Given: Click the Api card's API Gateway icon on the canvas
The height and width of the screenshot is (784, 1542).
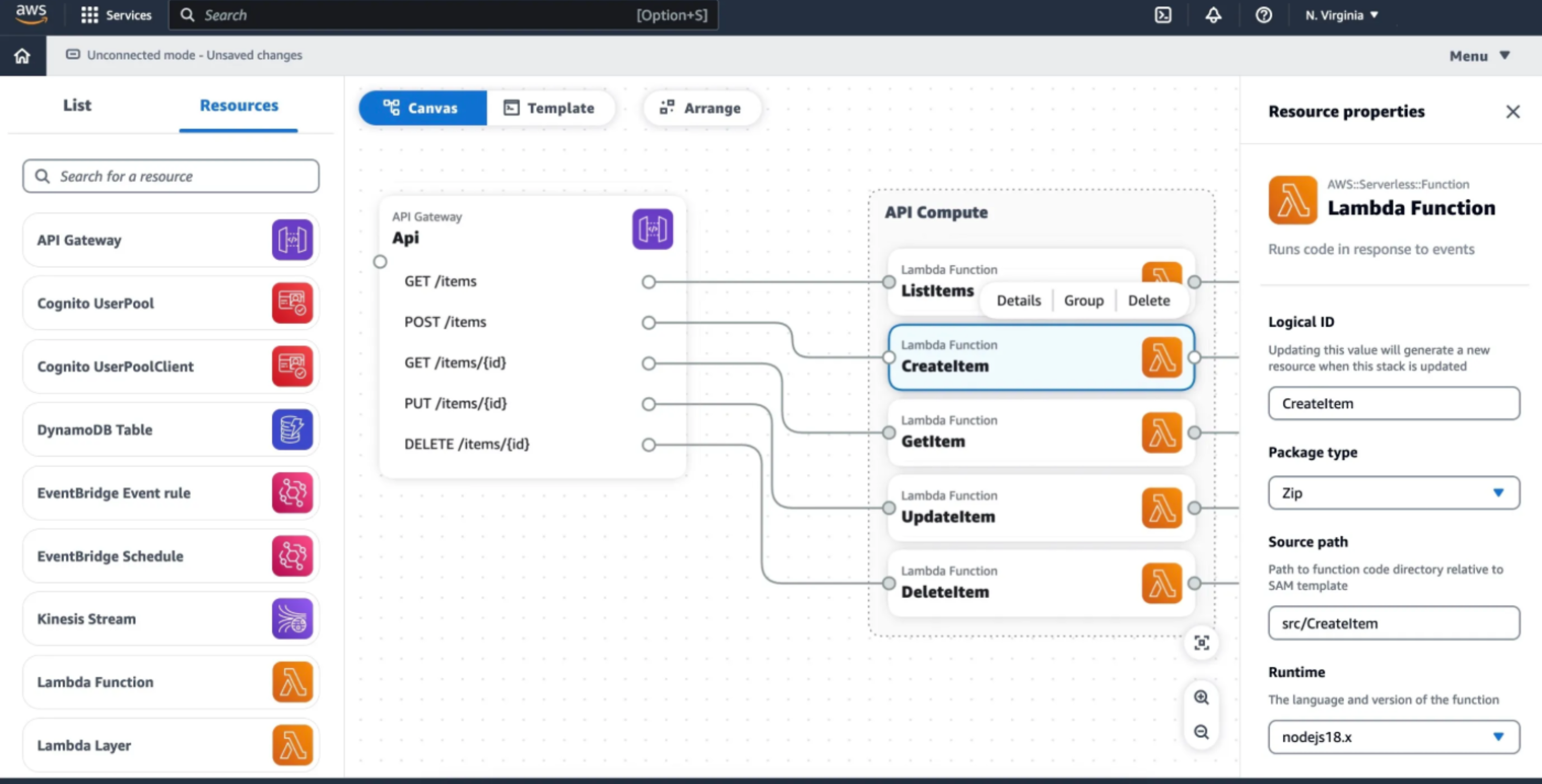Looking at the screenshot, I should (x=652, y=229).
